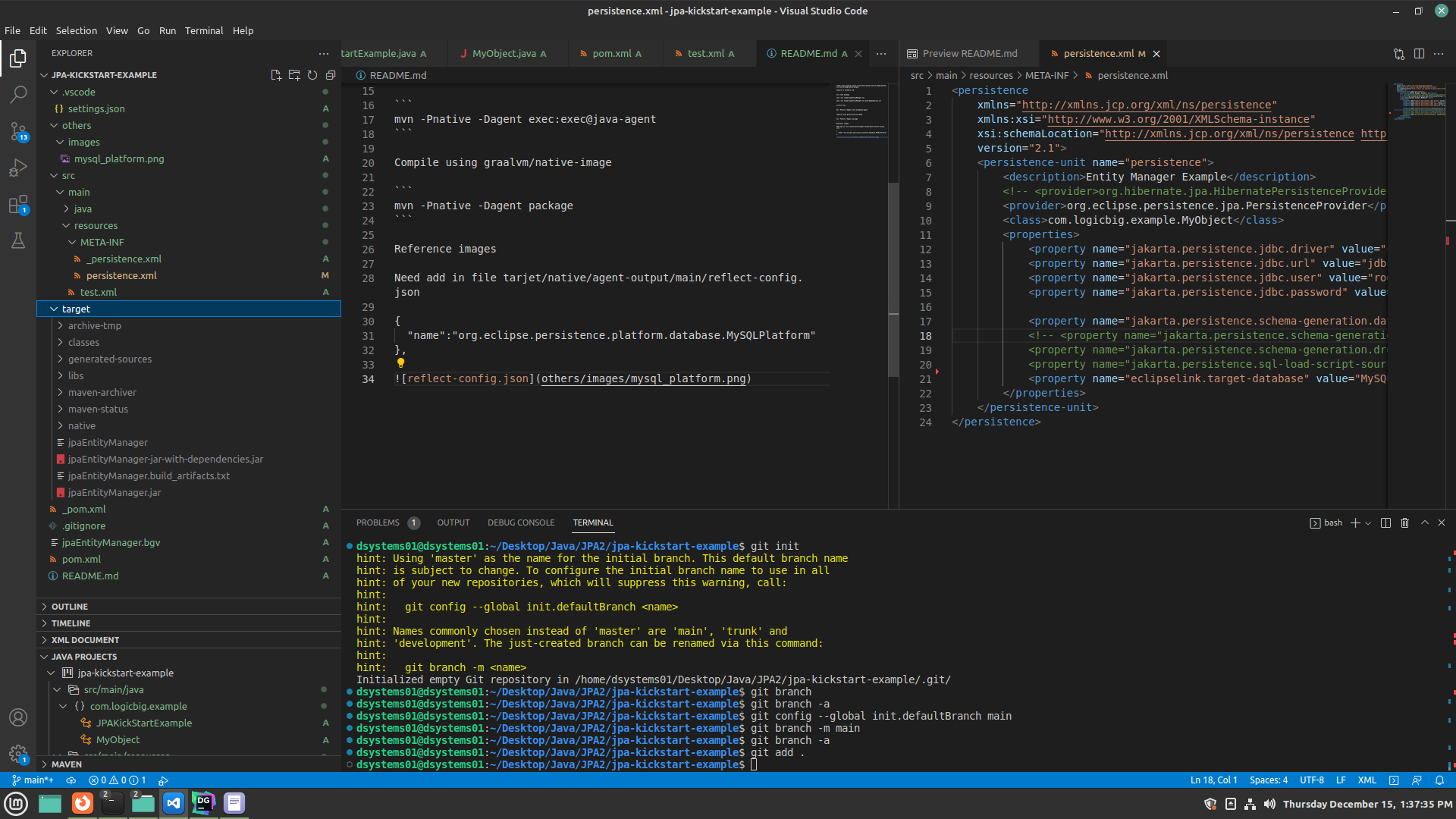
Task: Click the README editor vertical scrollbar
Action: click(893, 281)
